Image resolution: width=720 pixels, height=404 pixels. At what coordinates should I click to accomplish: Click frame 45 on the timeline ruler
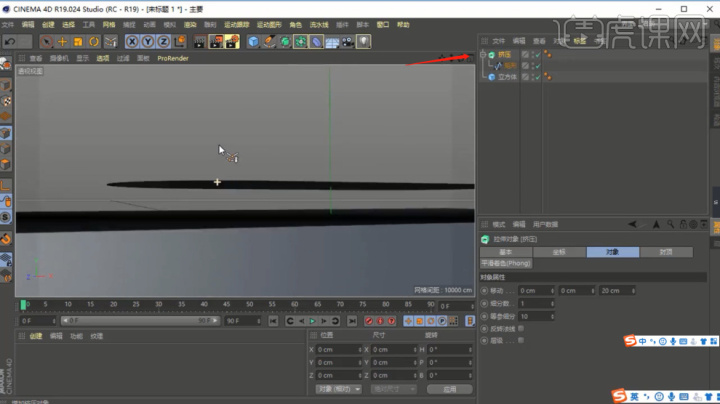(226, 304)
